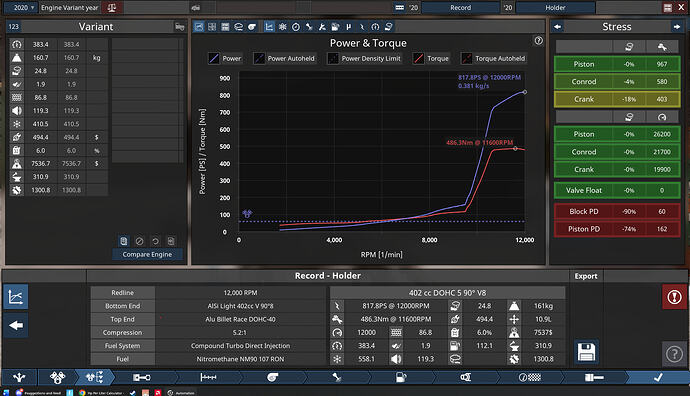Click the window layout icon near the close X
The image size is (690, 396).
coord(668,7)
